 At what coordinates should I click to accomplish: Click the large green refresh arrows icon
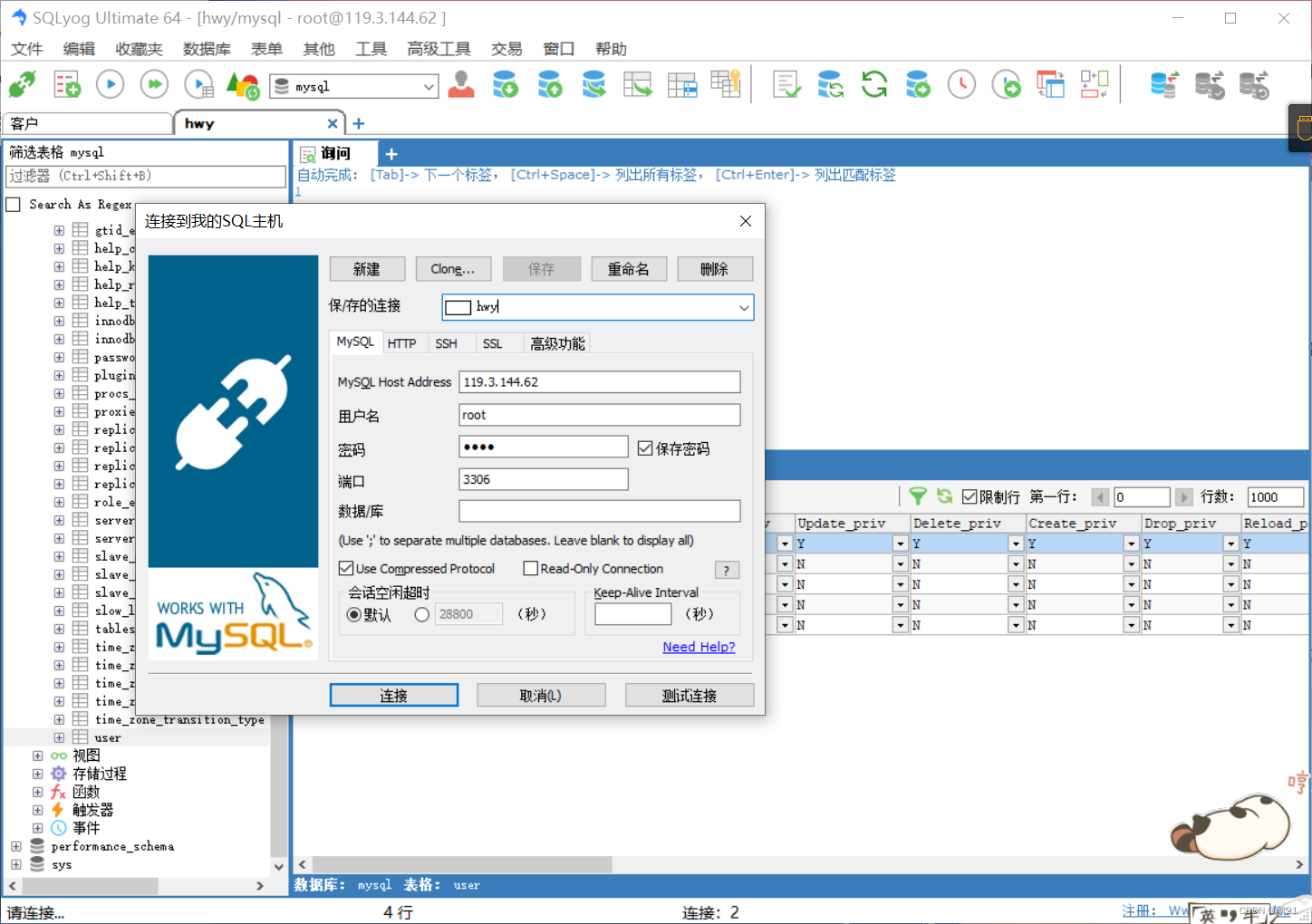click(x=874, y=85)
